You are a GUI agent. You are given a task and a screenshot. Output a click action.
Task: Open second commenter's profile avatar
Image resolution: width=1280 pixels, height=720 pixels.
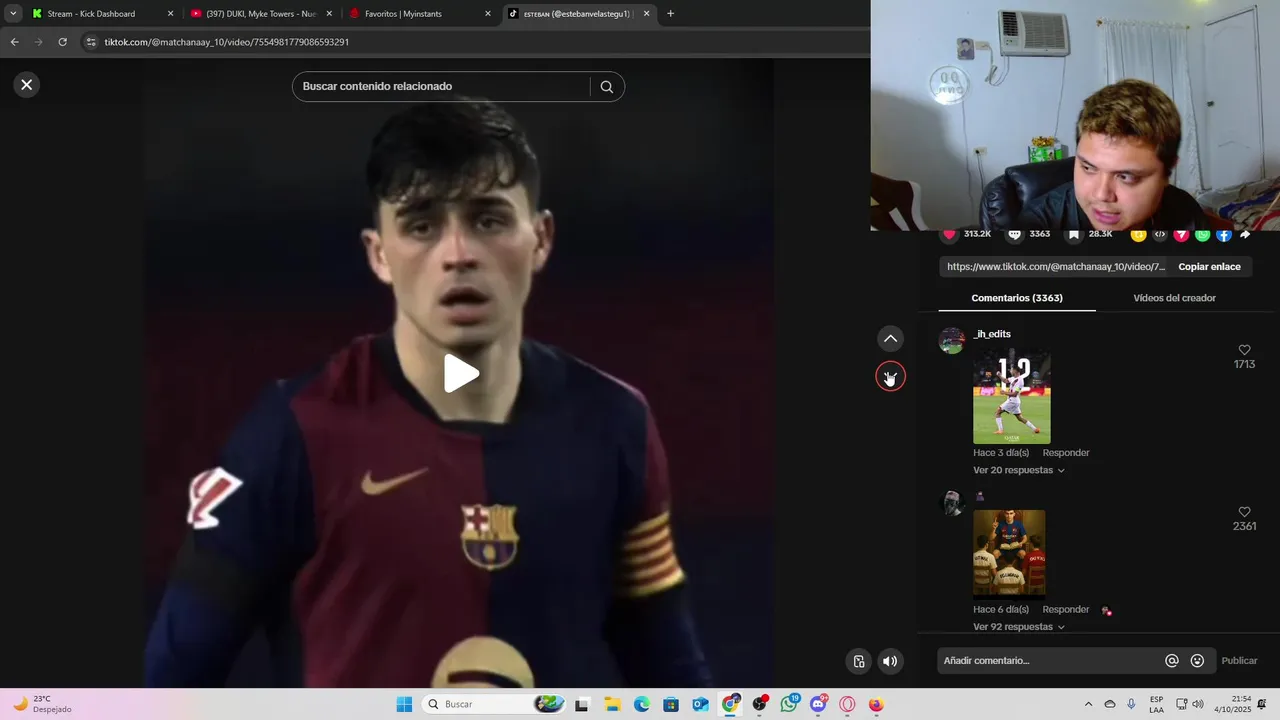[x=952, y=503]
